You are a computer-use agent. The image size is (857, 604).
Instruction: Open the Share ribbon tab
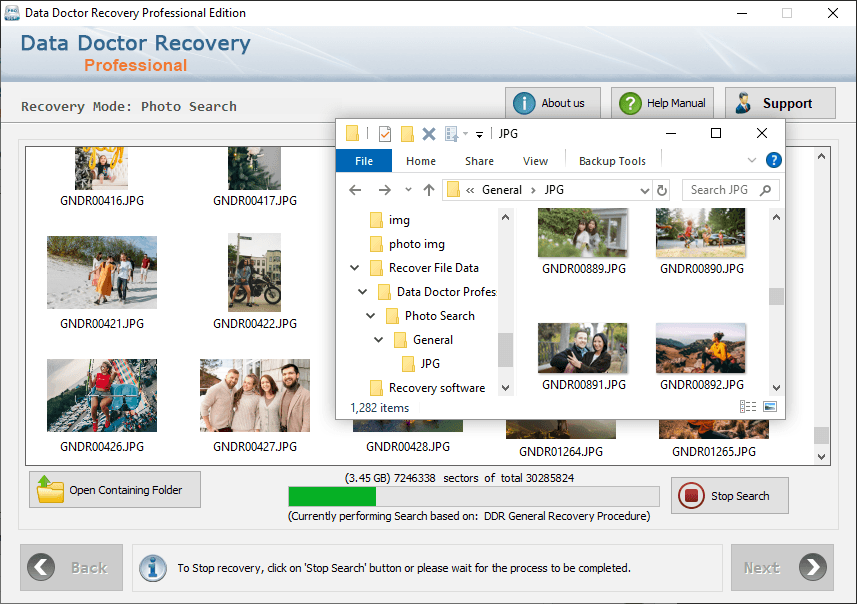tap(479, 161)
